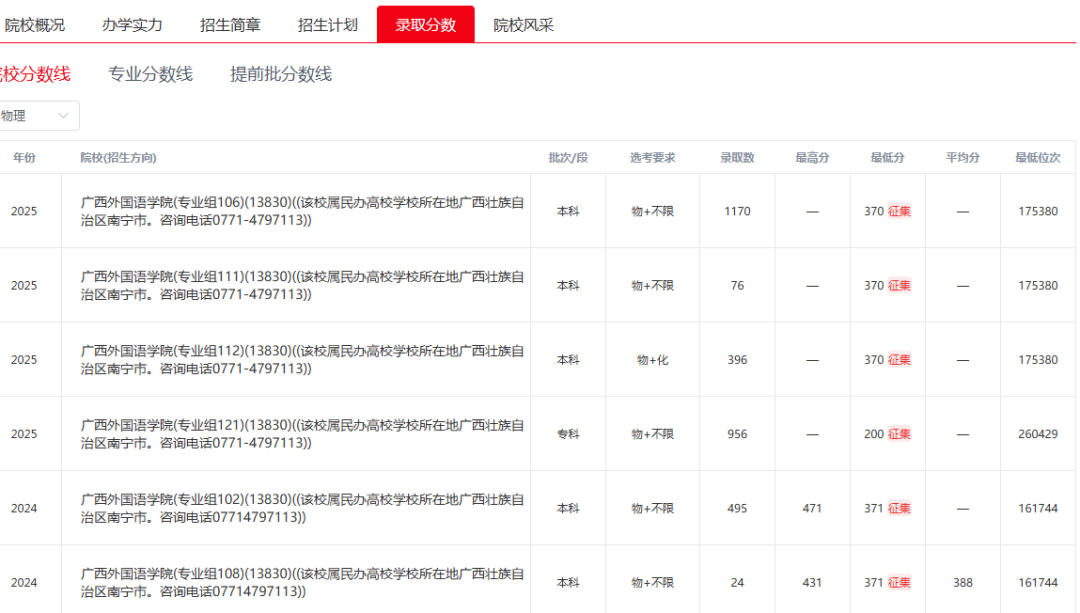Open the 物理 subject dropdown
The width and height of the screenshot is (1080, 613).
coord(38,116)
